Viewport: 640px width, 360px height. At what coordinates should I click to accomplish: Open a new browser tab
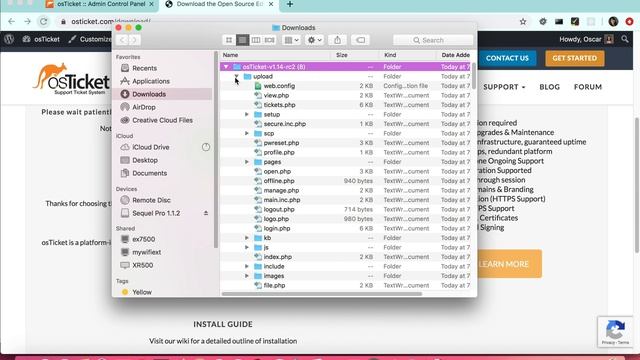(x=290, y=4)
